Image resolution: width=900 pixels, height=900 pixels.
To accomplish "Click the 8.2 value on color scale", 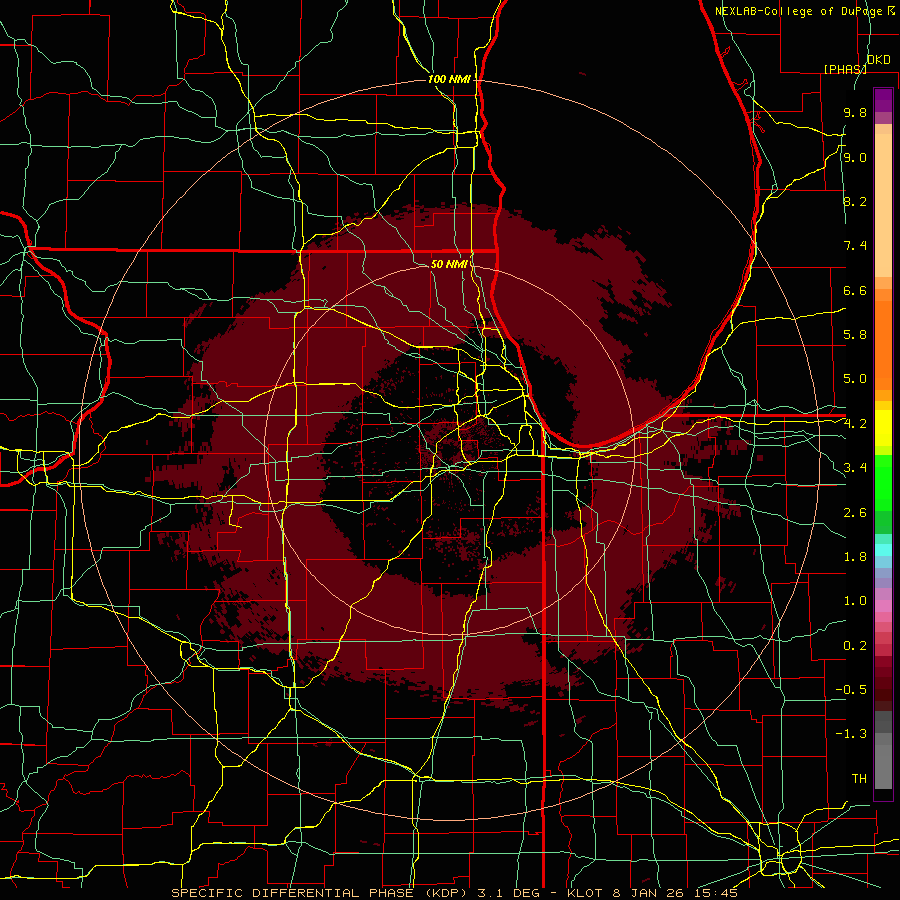I will [x=855, y=201].
